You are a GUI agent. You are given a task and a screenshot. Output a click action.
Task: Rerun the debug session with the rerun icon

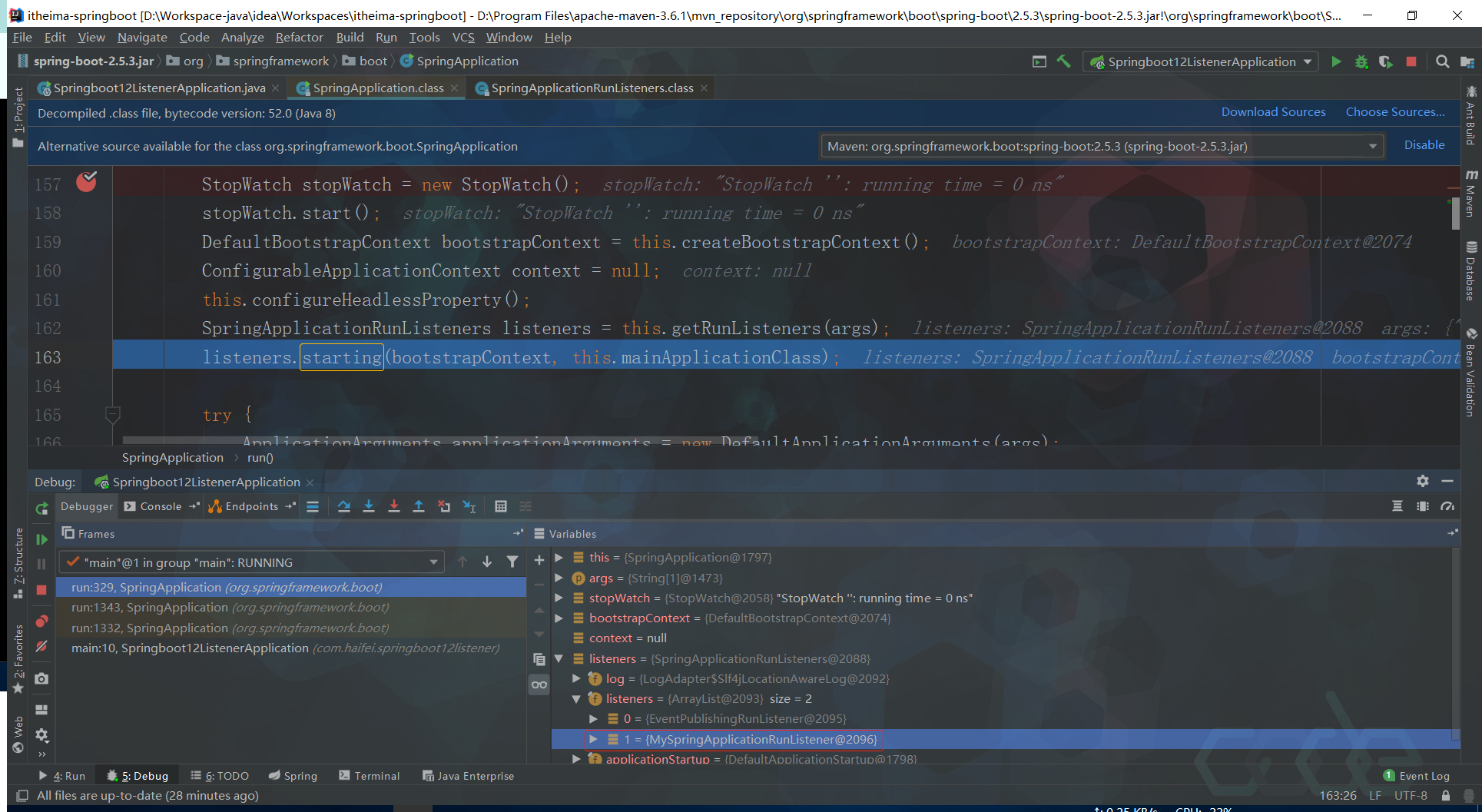point(41,509)
